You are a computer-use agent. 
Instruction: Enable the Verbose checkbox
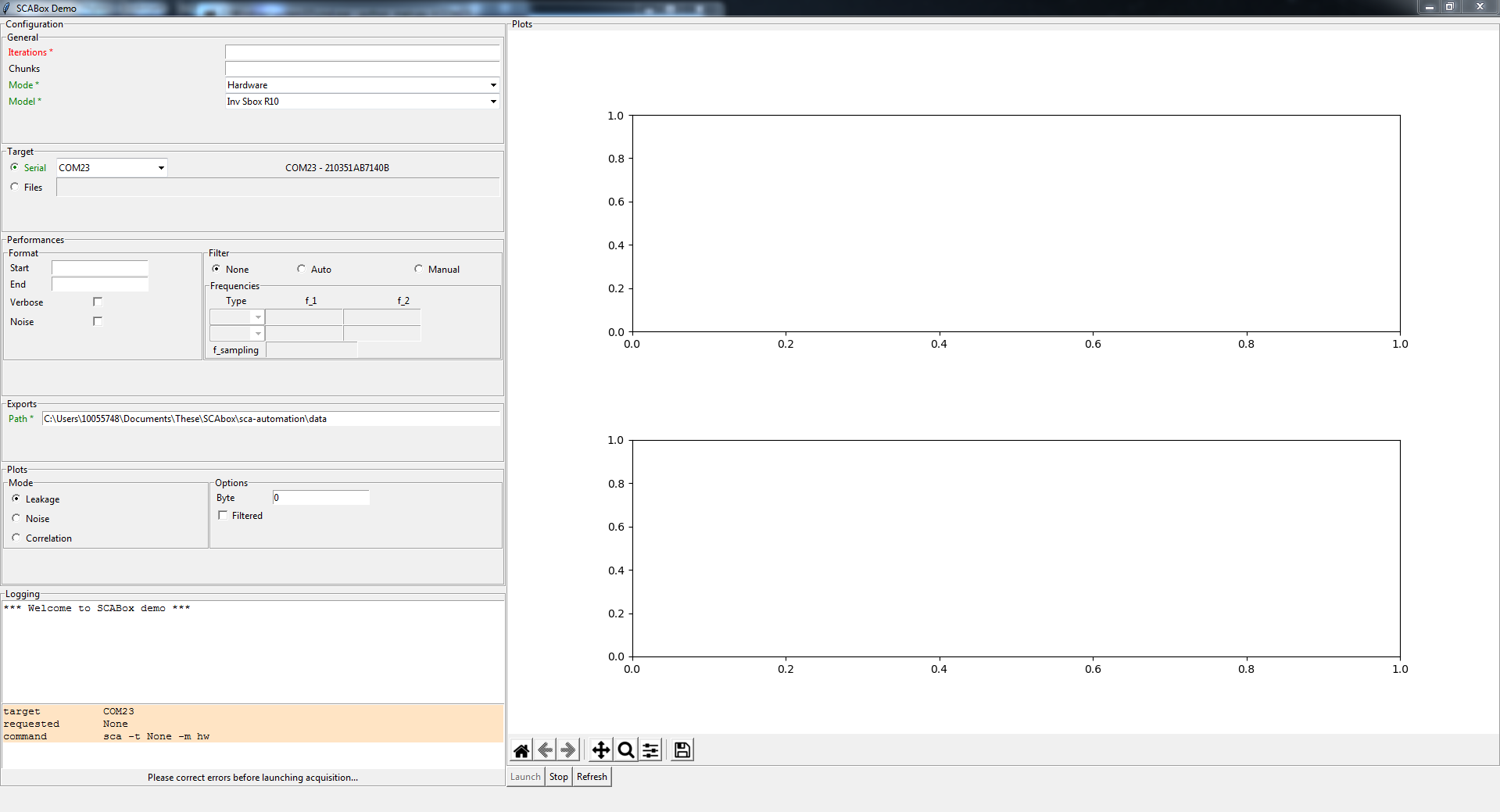(98, 302)
